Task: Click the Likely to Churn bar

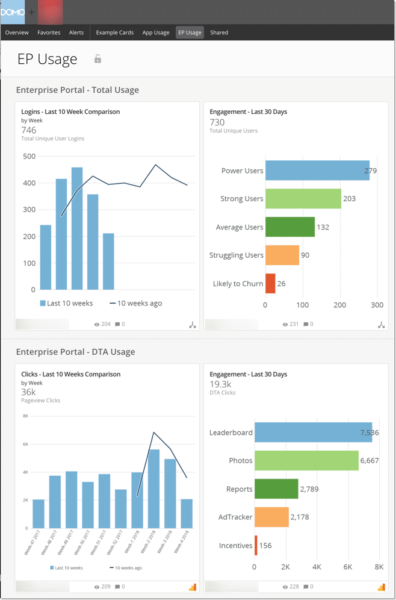Action: tap(270, 284)
